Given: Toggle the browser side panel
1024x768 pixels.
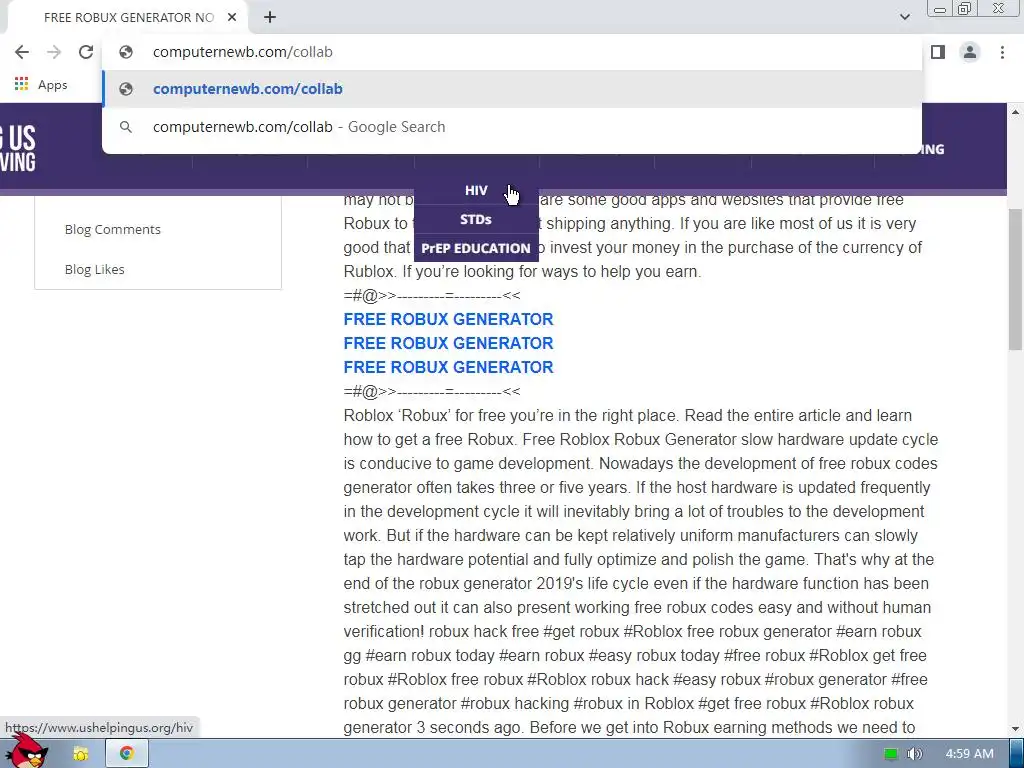Looking at the screenshot, I should (938, 52).
